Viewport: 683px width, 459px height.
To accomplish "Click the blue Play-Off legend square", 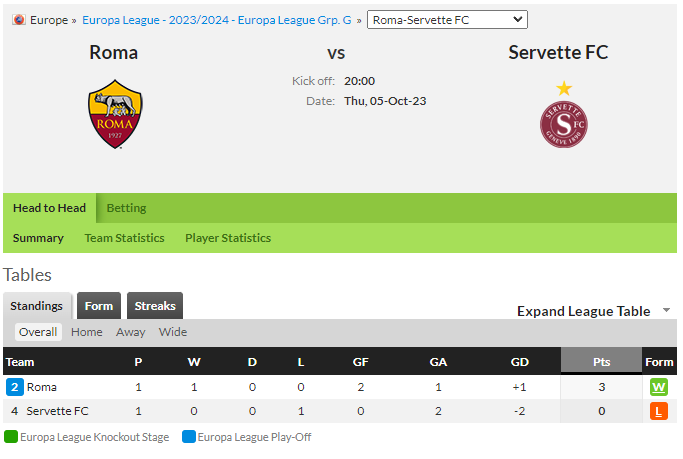I will [189, 436].
